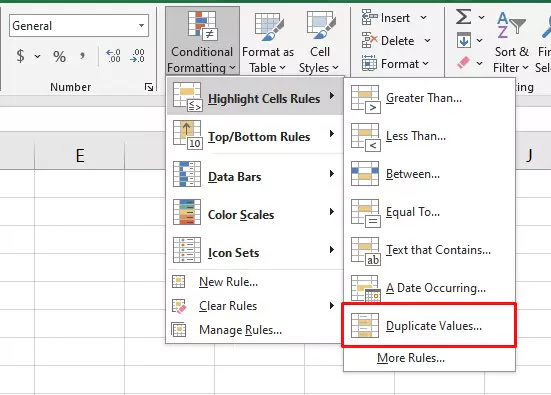Select Duplicate Values... rule

tap(429, 326)
